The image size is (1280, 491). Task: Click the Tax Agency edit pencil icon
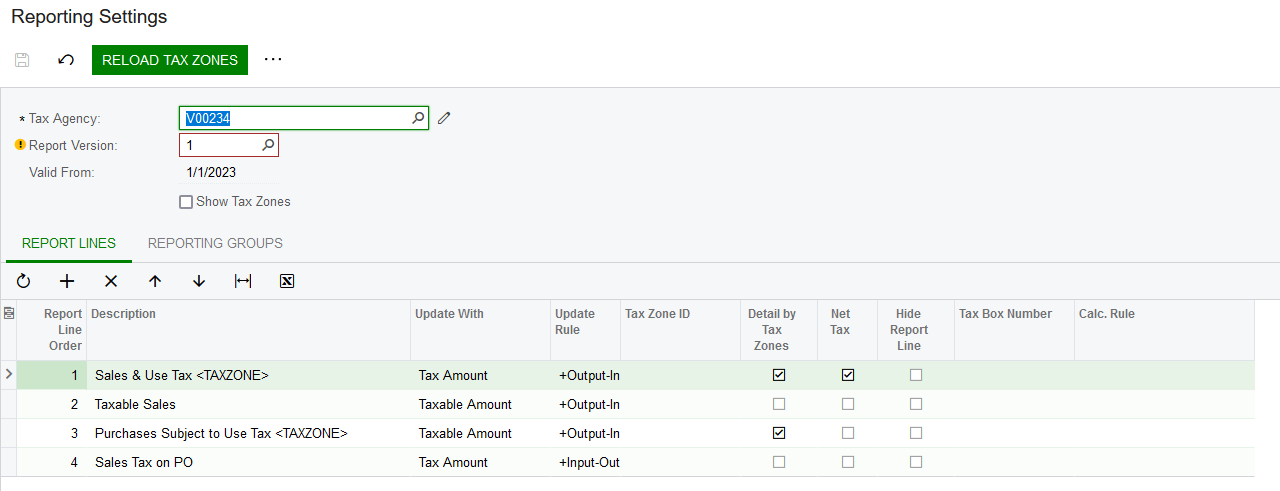(445, 118)
